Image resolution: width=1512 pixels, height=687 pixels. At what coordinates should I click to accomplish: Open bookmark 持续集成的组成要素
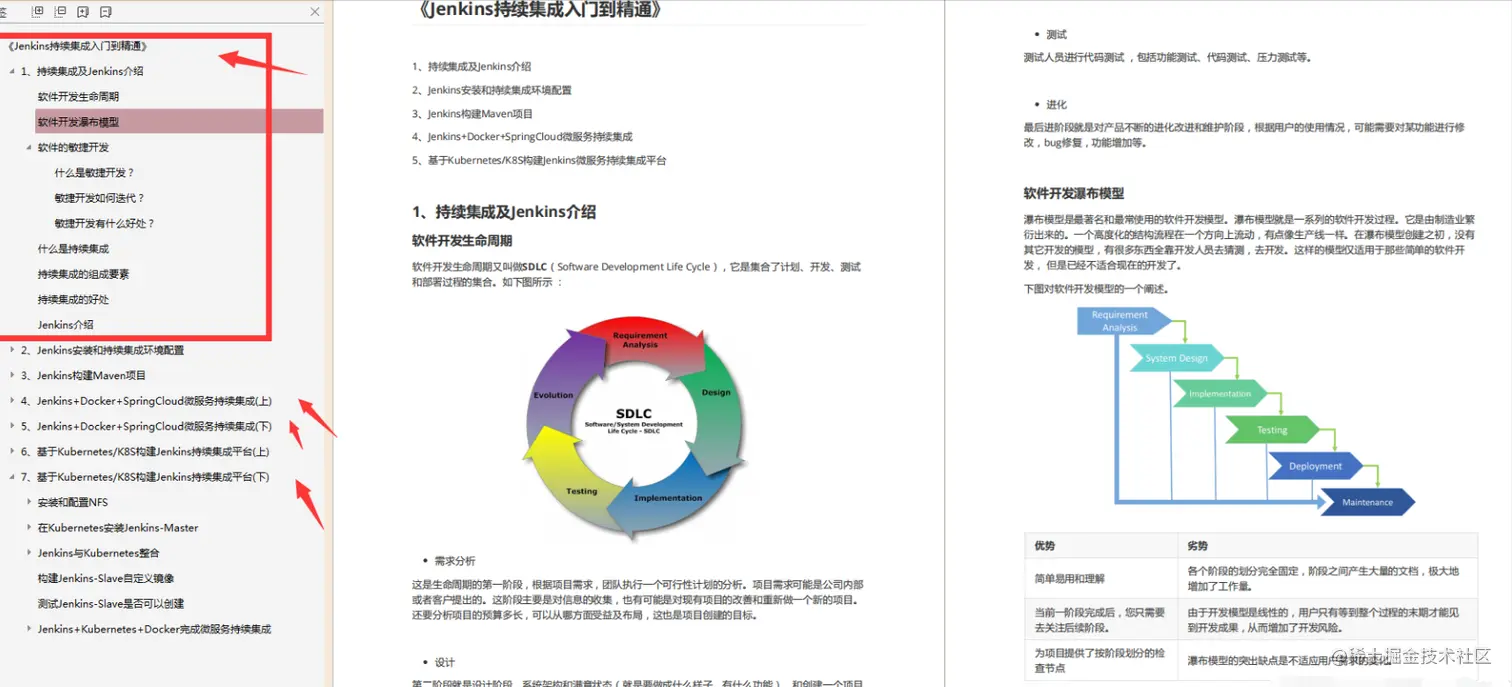pyautogui.click(x=83, y=274)
